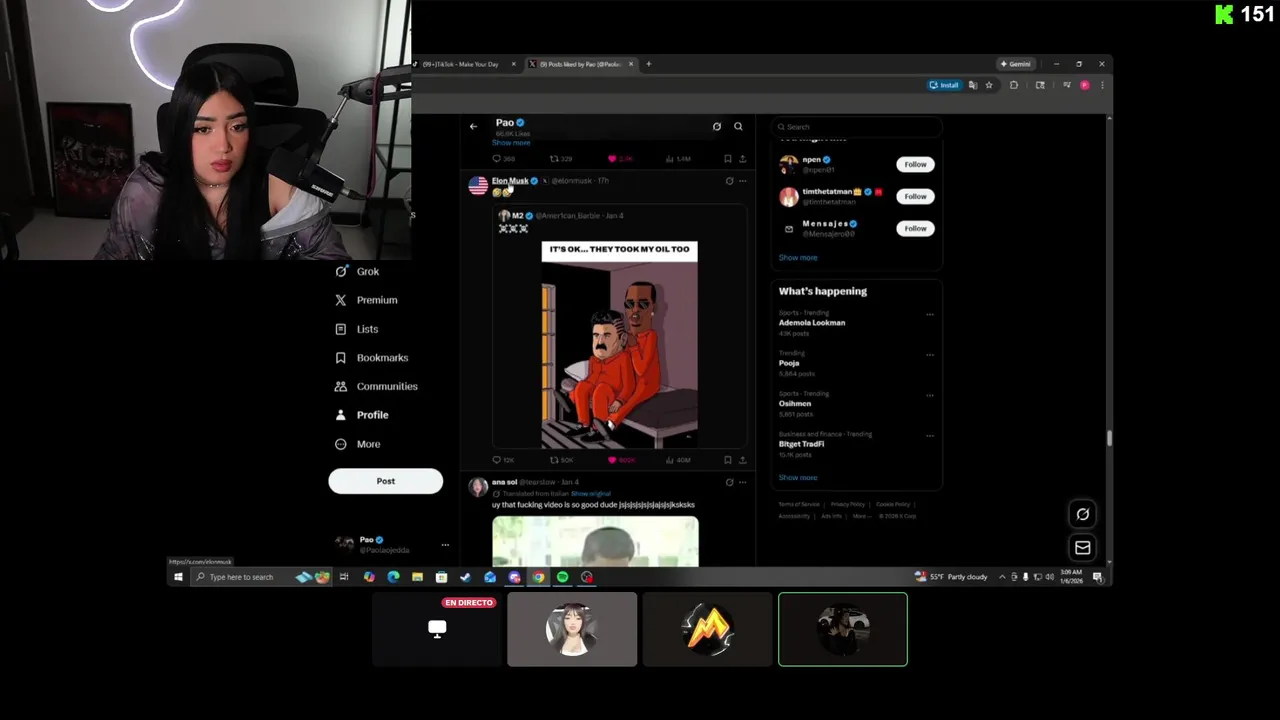Viewport: 1280px width, 720px height.
Task: Follow the timthetatman account
Action: 915,196
